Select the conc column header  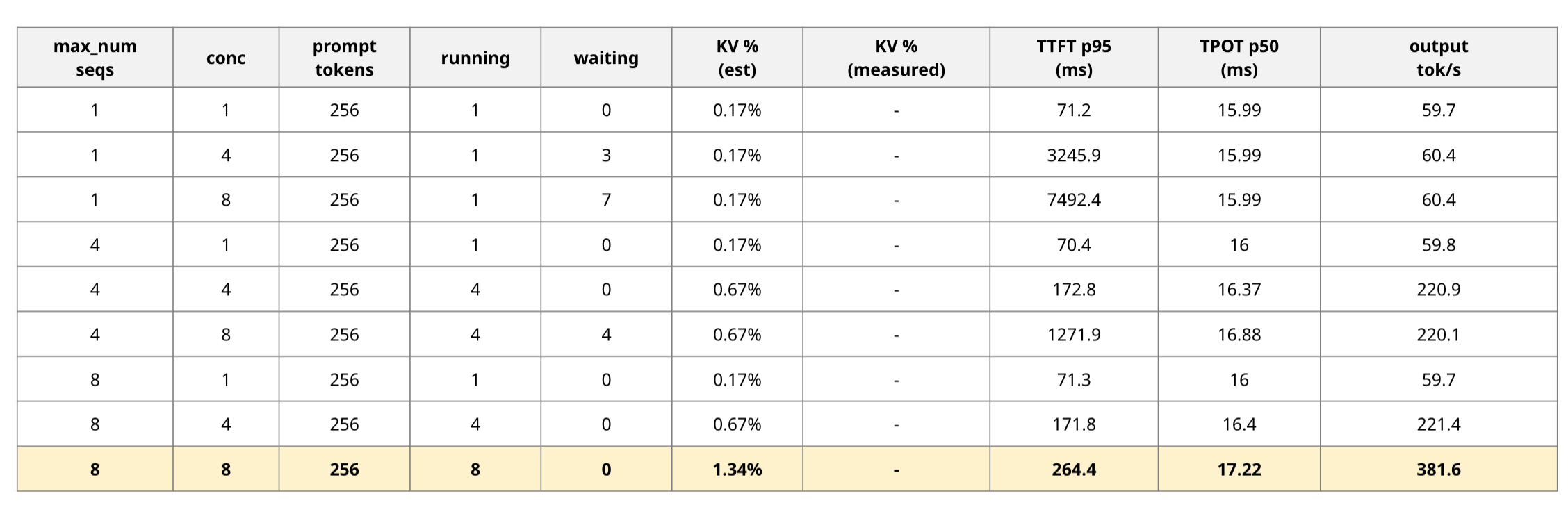tap(226, 58)
